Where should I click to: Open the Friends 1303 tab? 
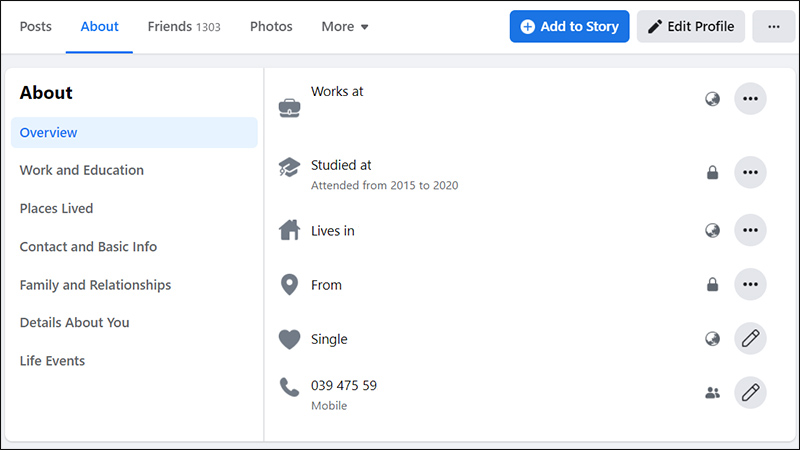184,27
